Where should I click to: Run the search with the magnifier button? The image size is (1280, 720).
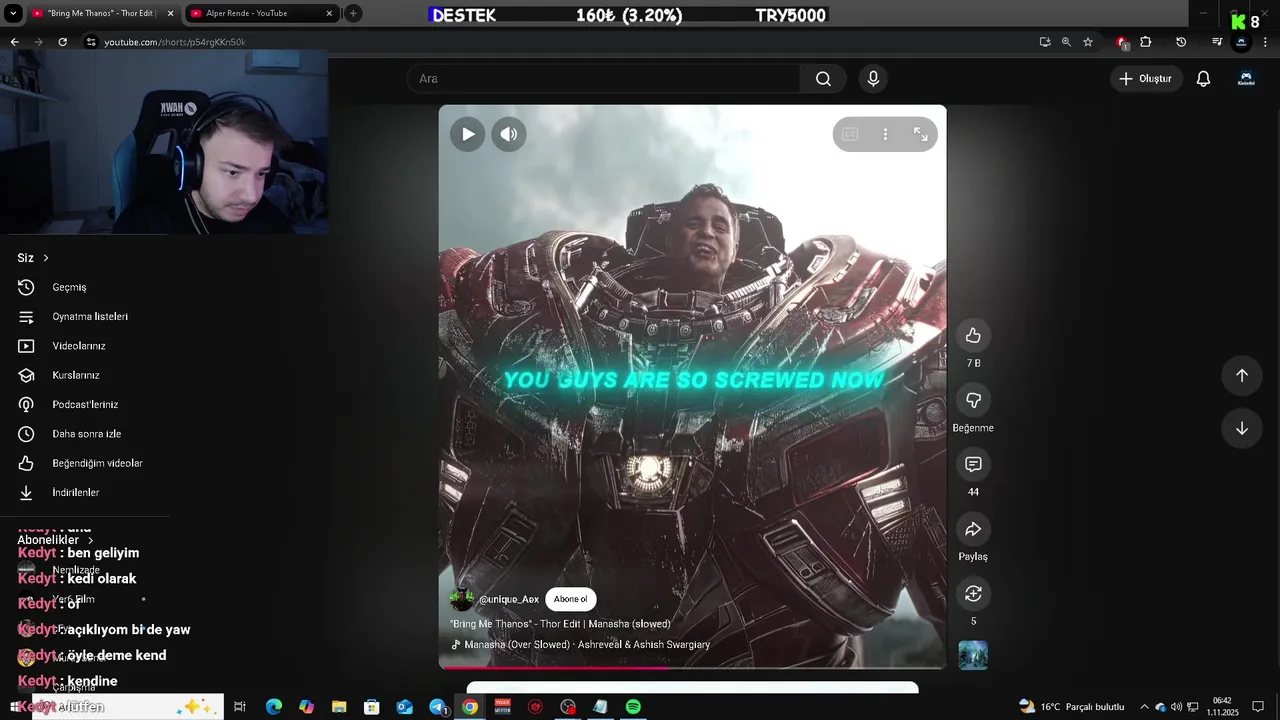823,79
